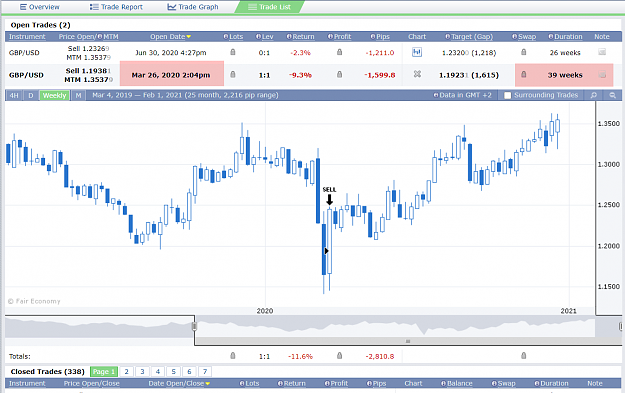Open the Trade Report tab
Screen dimensions: 625x393
coord(116,7)
